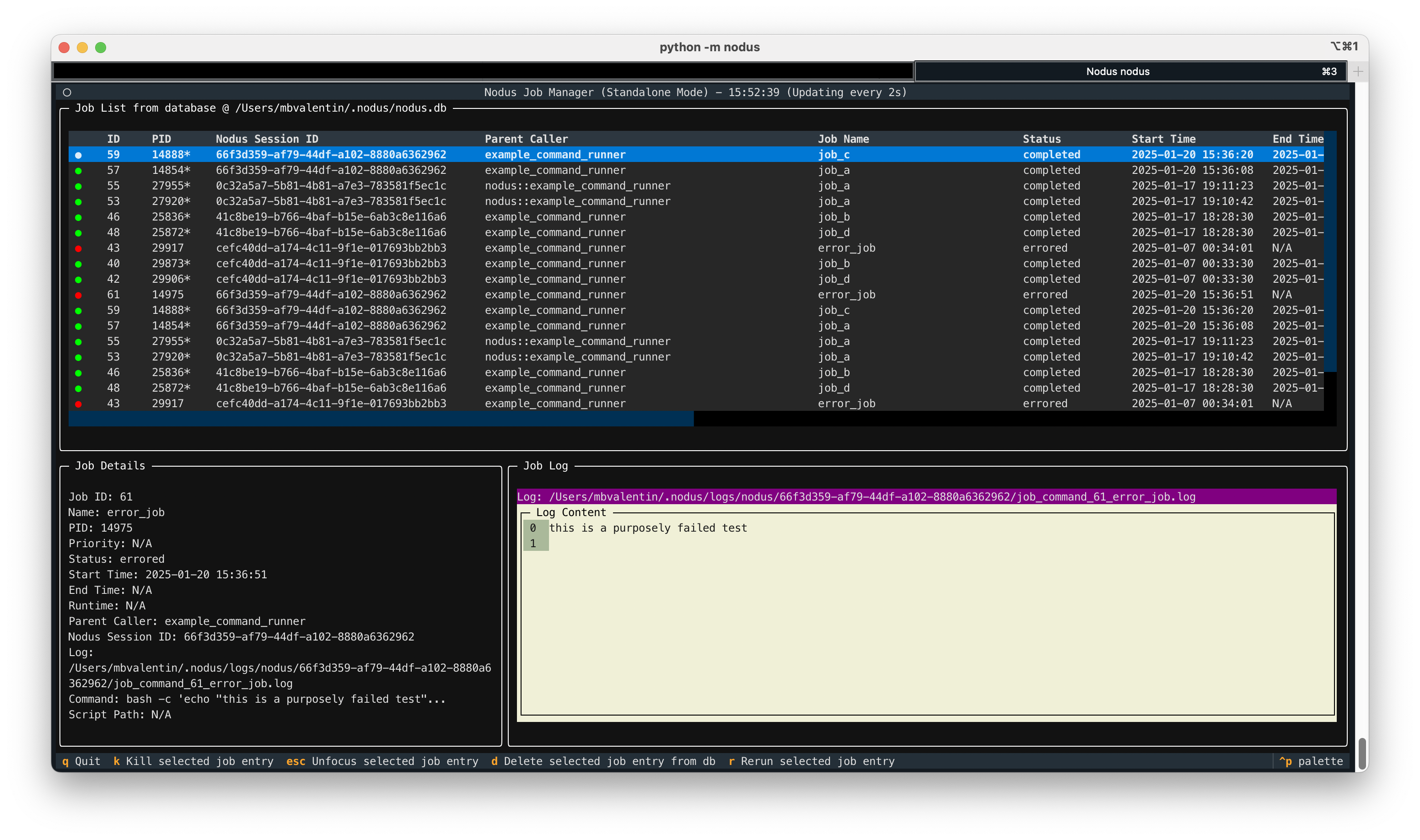Click 'Status: errored' in Job Details
Screen dimensions: 1420x840
(x=116, y=559)
